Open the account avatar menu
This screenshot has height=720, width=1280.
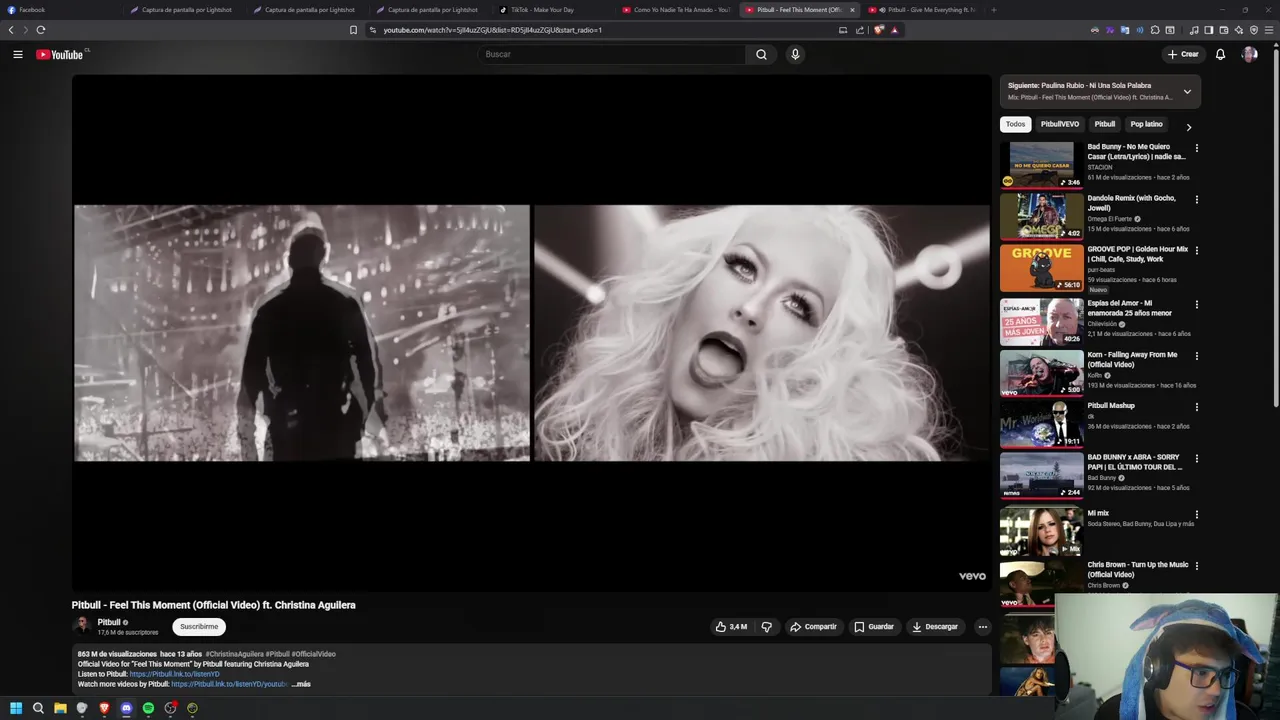point(1249,54)
